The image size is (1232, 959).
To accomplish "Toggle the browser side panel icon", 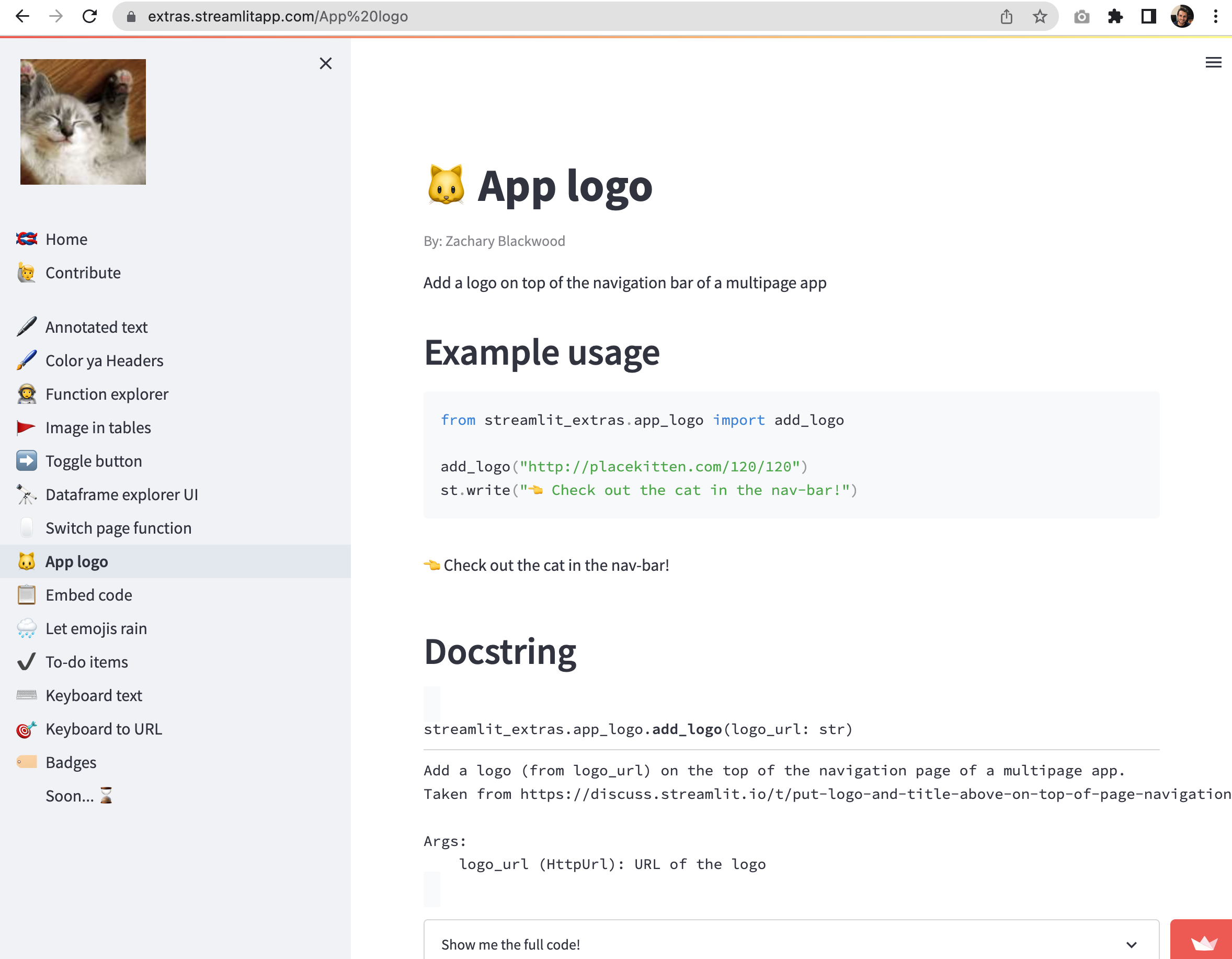I will click(1148, 16).
